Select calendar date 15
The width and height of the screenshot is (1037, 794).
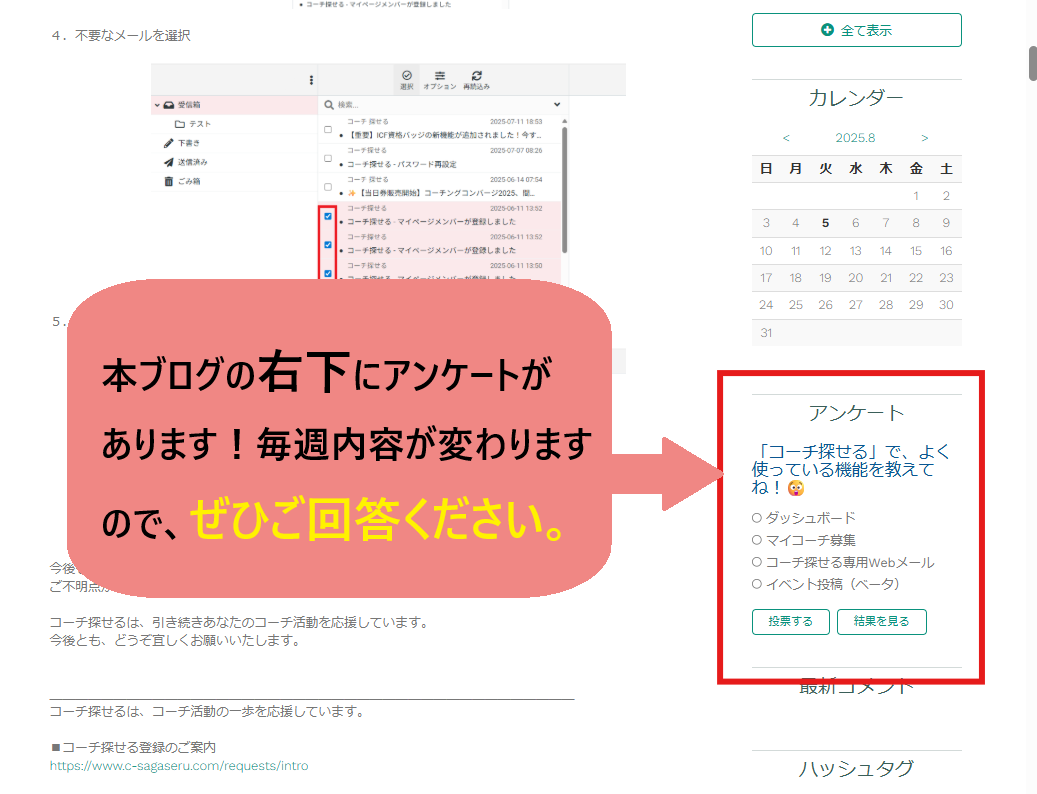pyautogui.click(x=916, y=251)
